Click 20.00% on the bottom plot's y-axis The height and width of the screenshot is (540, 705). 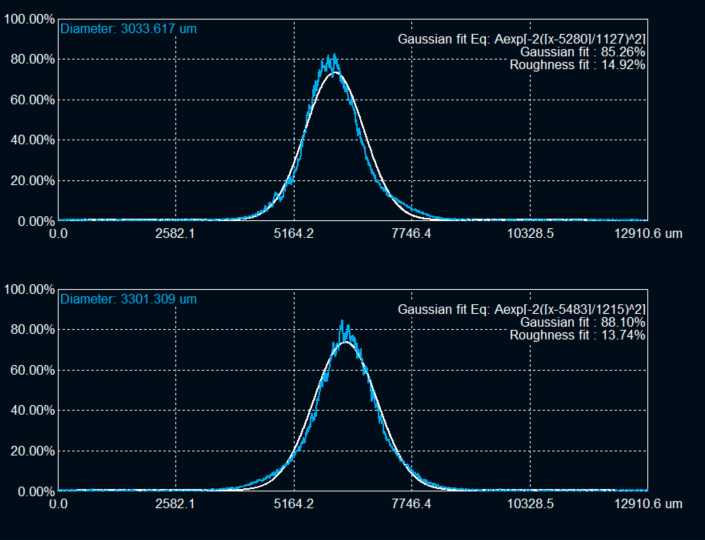tap(31, 452)
